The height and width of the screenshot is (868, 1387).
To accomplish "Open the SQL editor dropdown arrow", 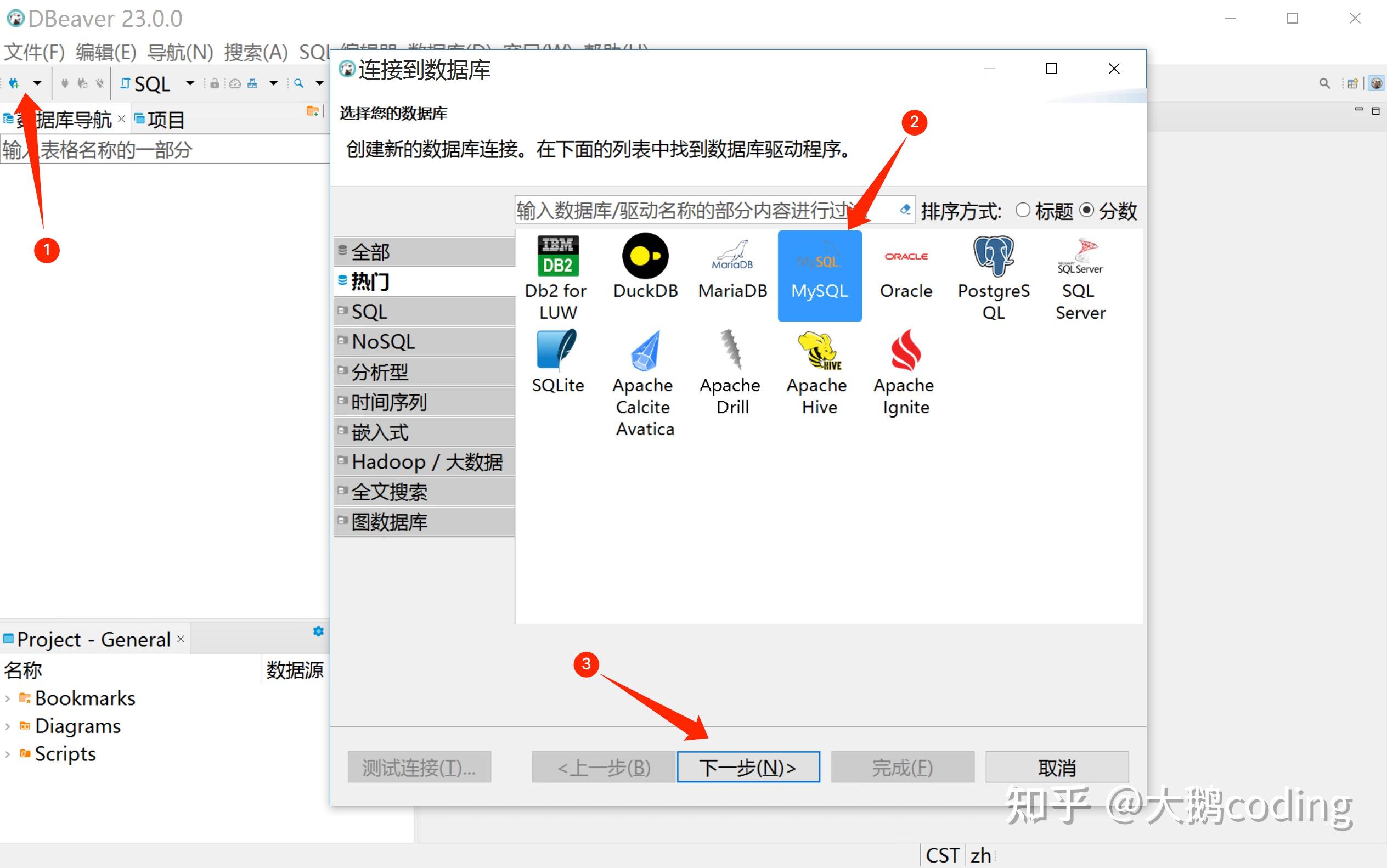I will [190, 84].
